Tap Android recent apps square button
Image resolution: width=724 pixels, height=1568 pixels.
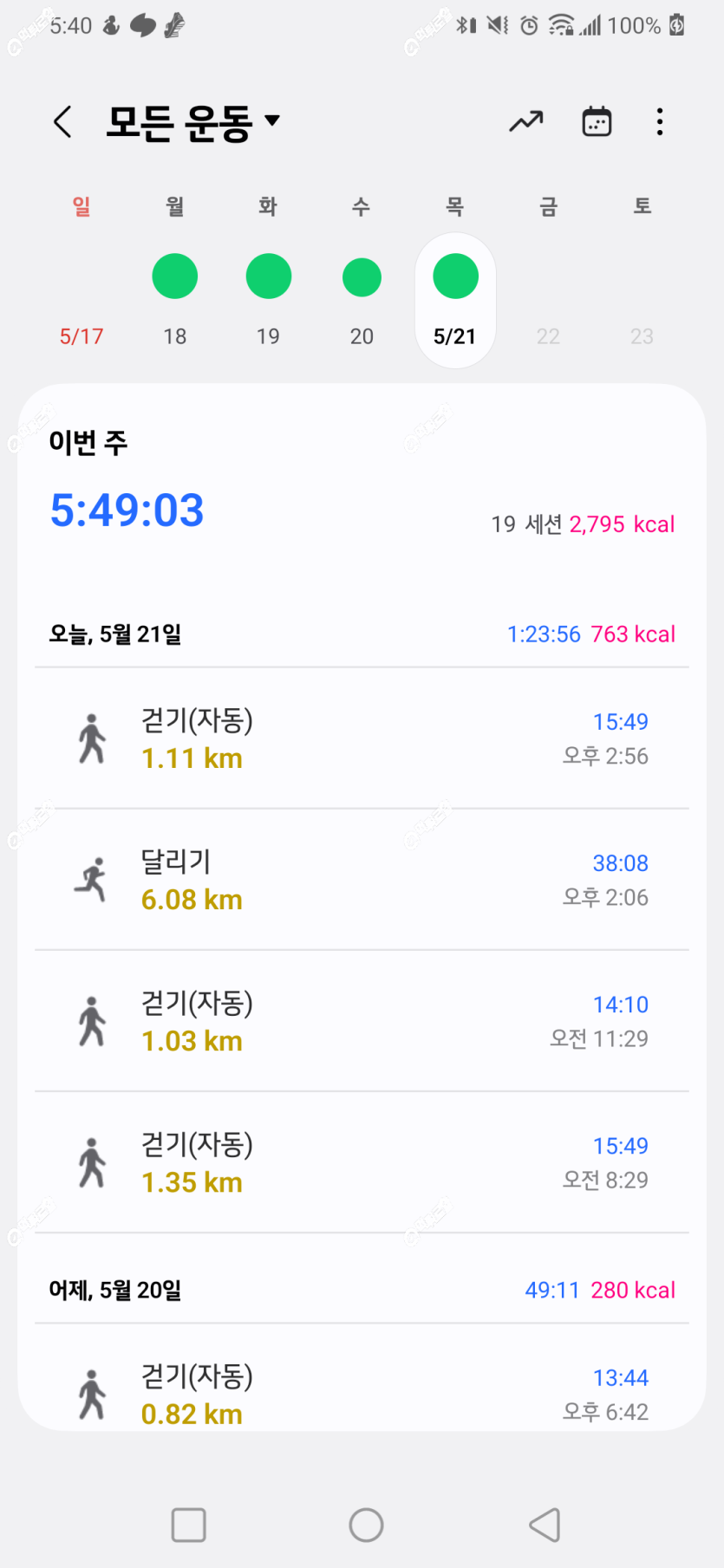point(189,1525)
